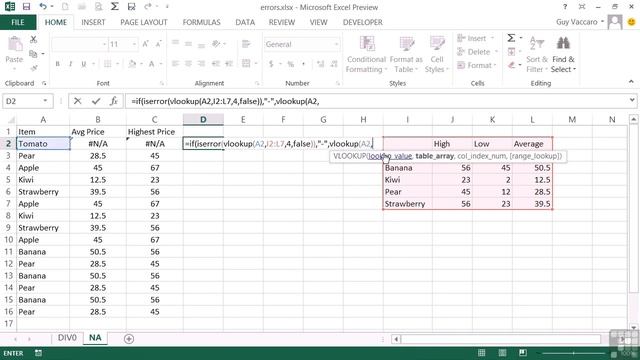This screenshot has width=640, height=360.
Task: Open the Delete cells dropdown
Action: 496,52
